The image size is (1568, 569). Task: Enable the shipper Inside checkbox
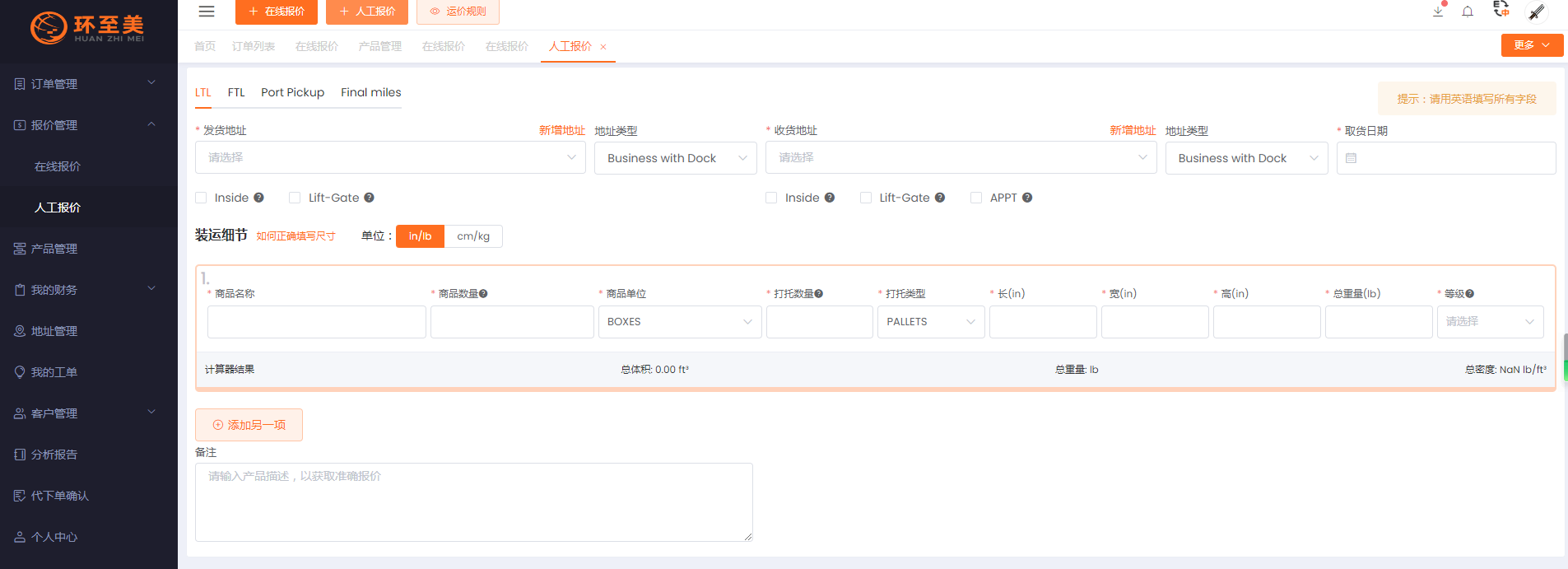(201, 198)
